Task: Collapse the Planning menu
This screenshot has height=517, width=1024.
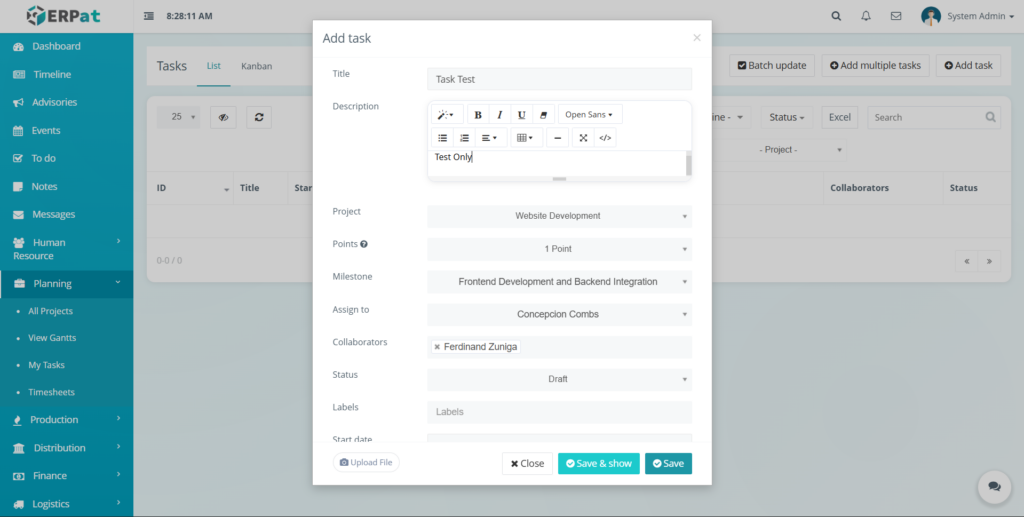Action: click(67, 284)
